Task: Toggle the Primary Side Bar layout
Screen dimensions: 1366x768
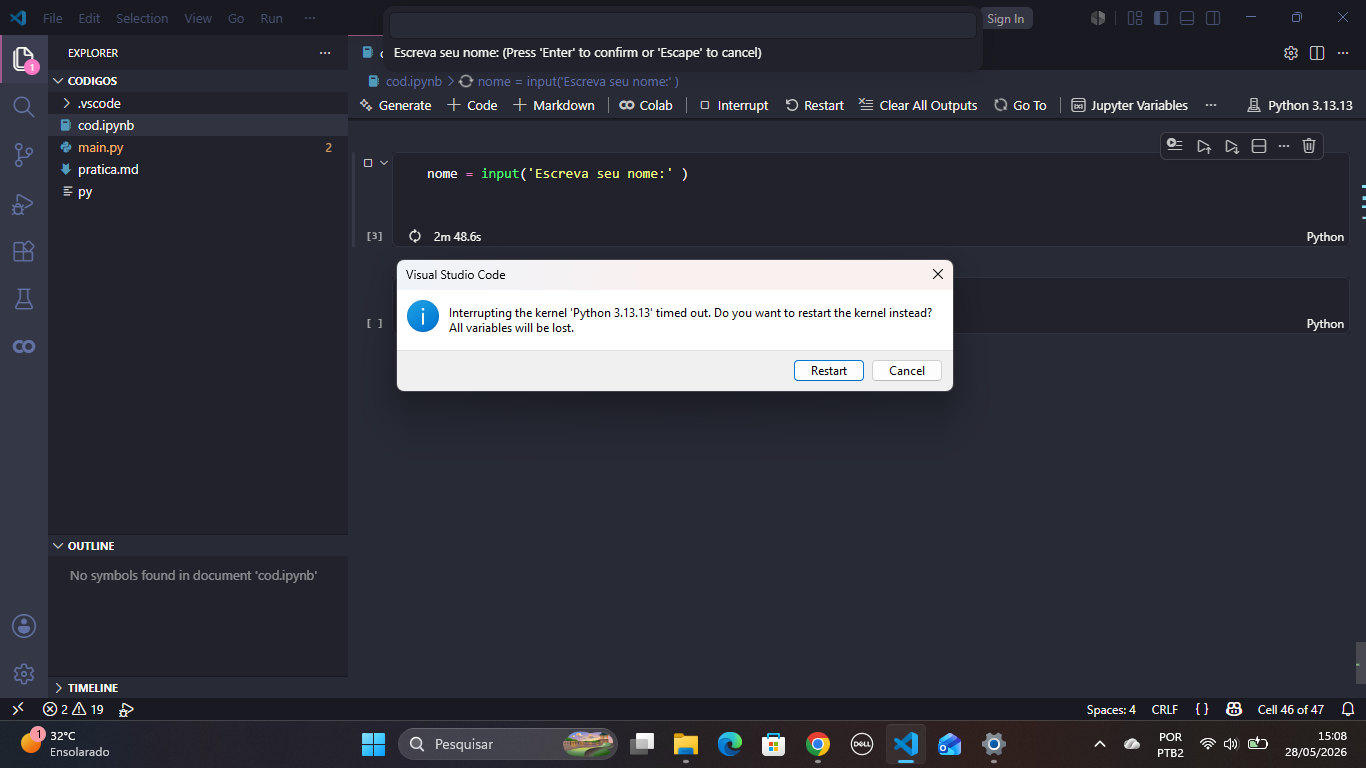Action: (1161, 18)
